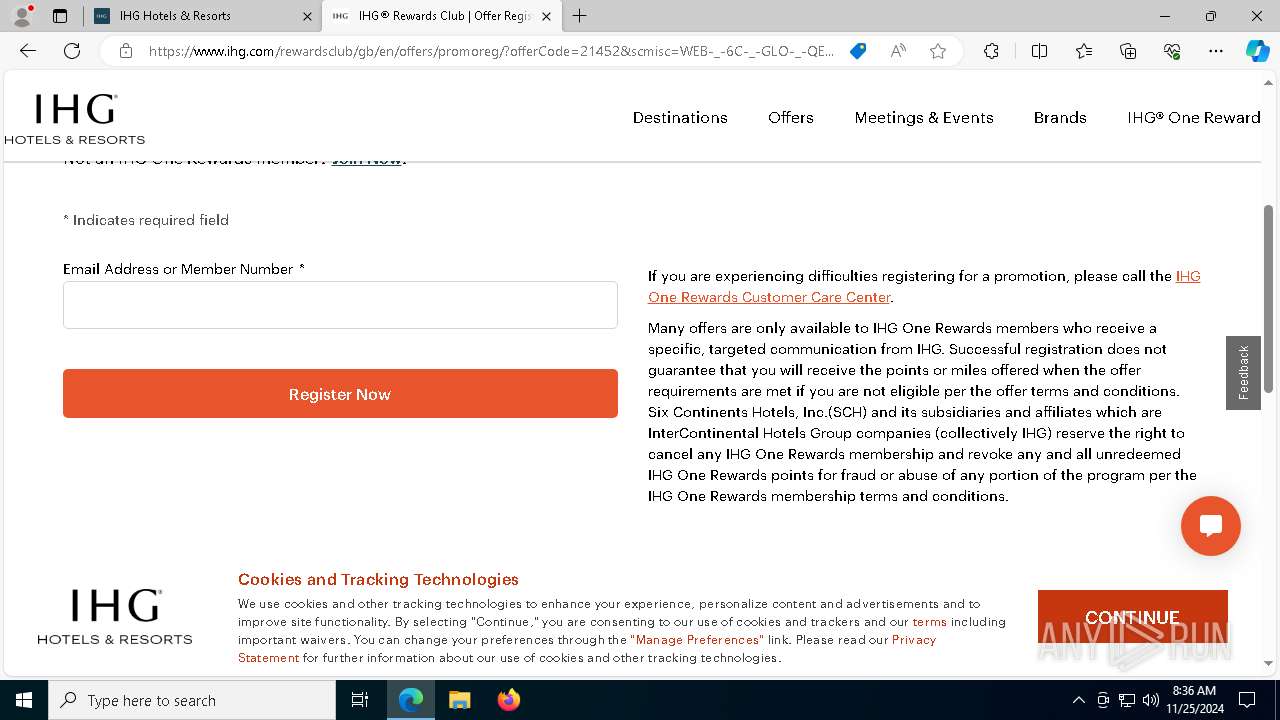This screenshot has height=720, width=1280.
Task: Show hidden system tray icons chevron
Action: (1078, 700)
